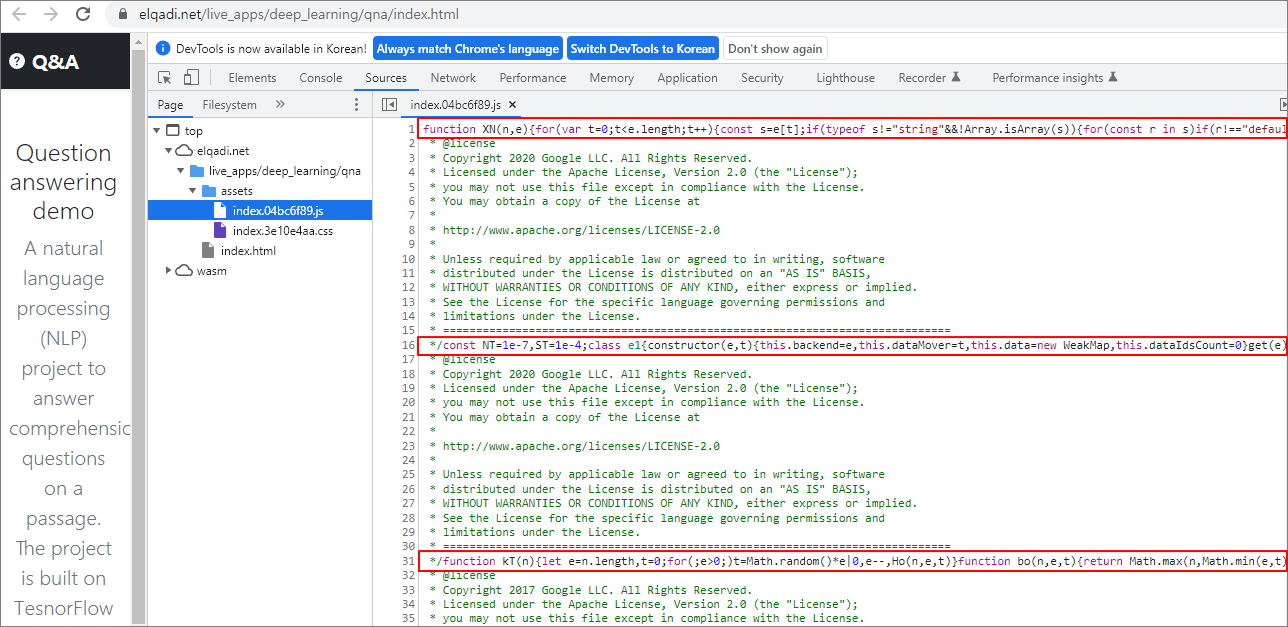
Task: Click line number 1 in the gutter
Action: (411, 129)
